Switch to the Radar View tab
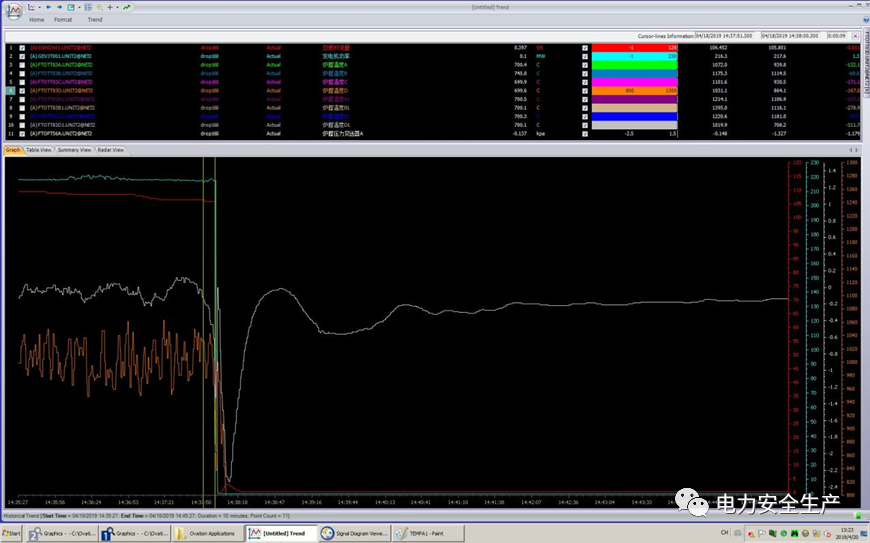The width and height of the screenshot is (870, 543). coord(110,150)
